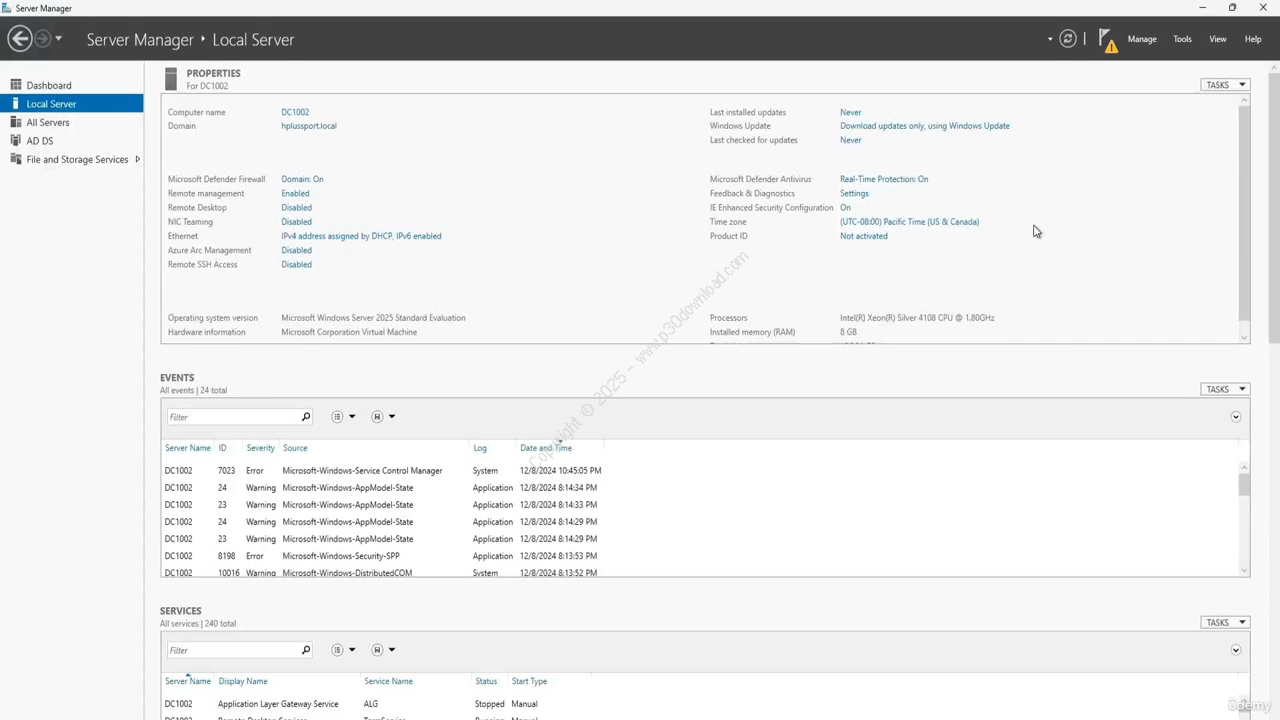The image size is (1280, 720).
Task: Click the Pacific Time zone link
Action: [x=909, y=222]
